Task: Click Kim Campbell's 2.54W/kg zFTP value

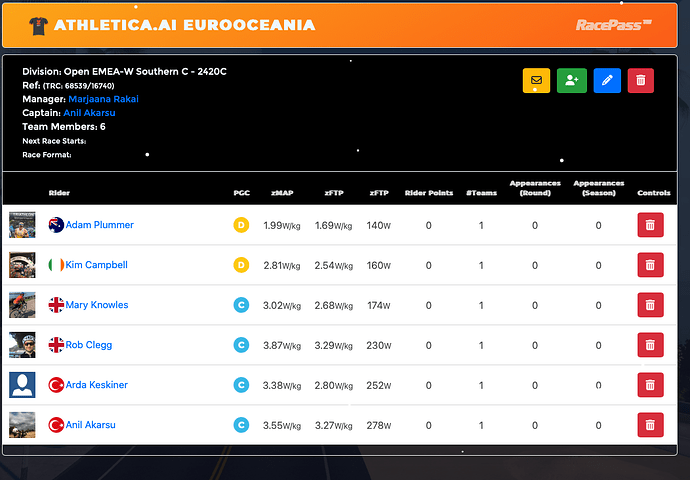Action: (334, 265)
